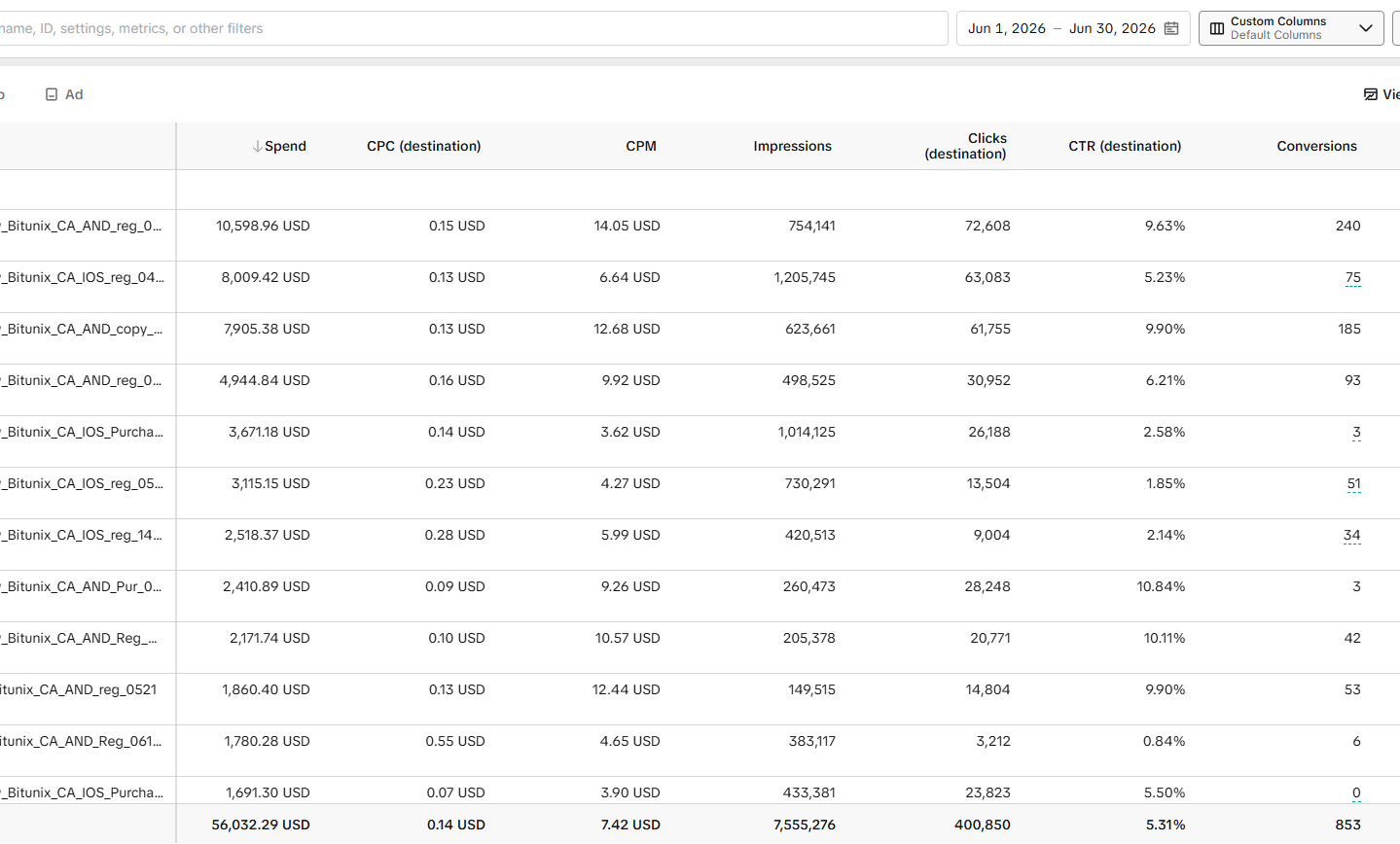This screenshot has width=1400, height=844.
Task: Sort by CPM column header
Action: [x=641, y=146]
